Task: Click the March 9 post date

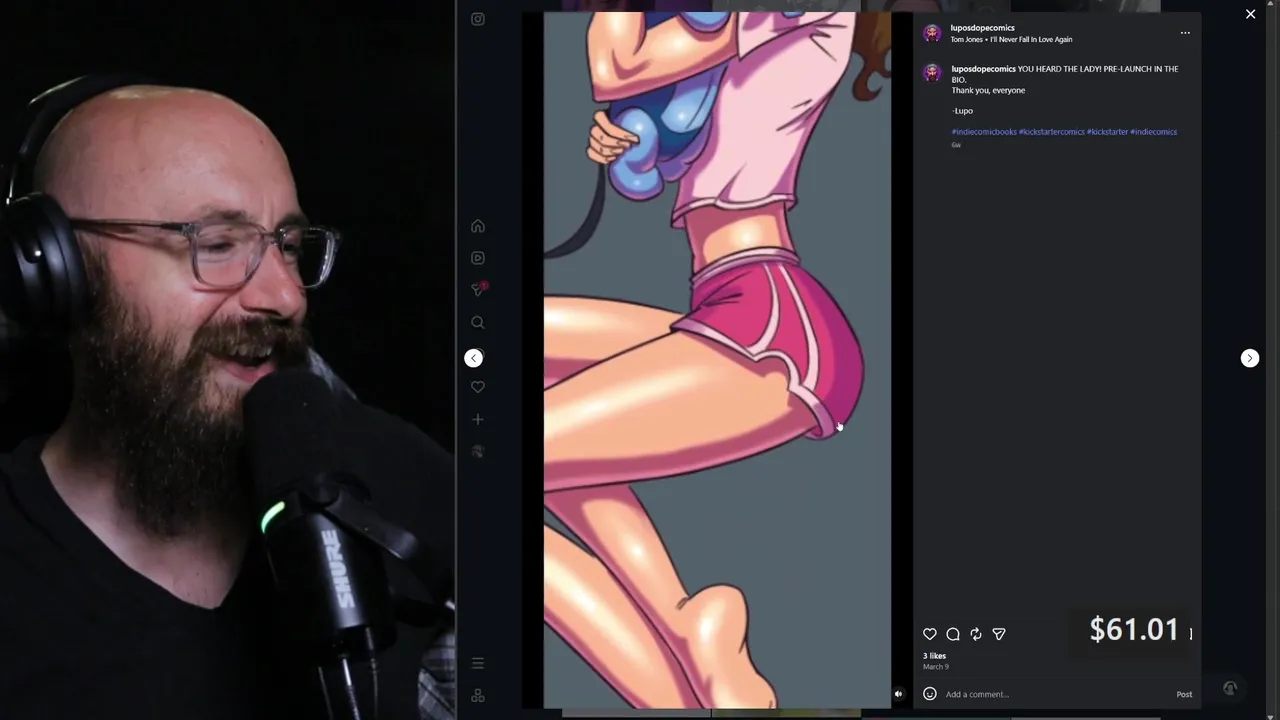Action: pos(936,667)
